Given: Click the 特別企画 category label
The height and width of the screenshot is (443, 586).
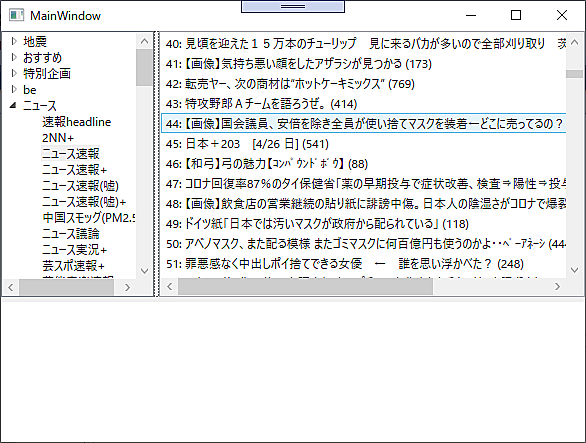Looking at the screenshot, I should 47,73.
